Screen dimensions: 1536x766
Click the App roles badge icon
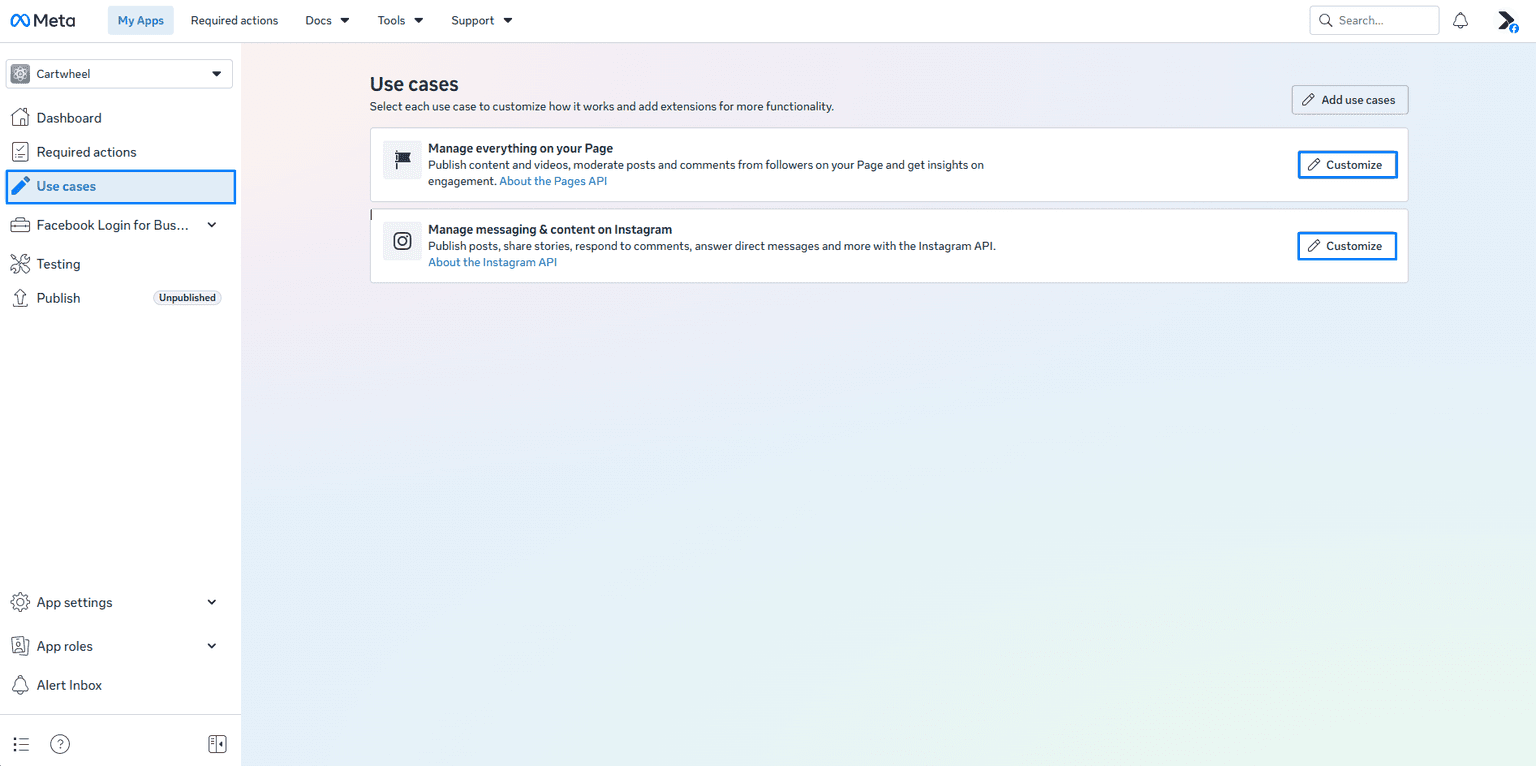pos(19,646)
